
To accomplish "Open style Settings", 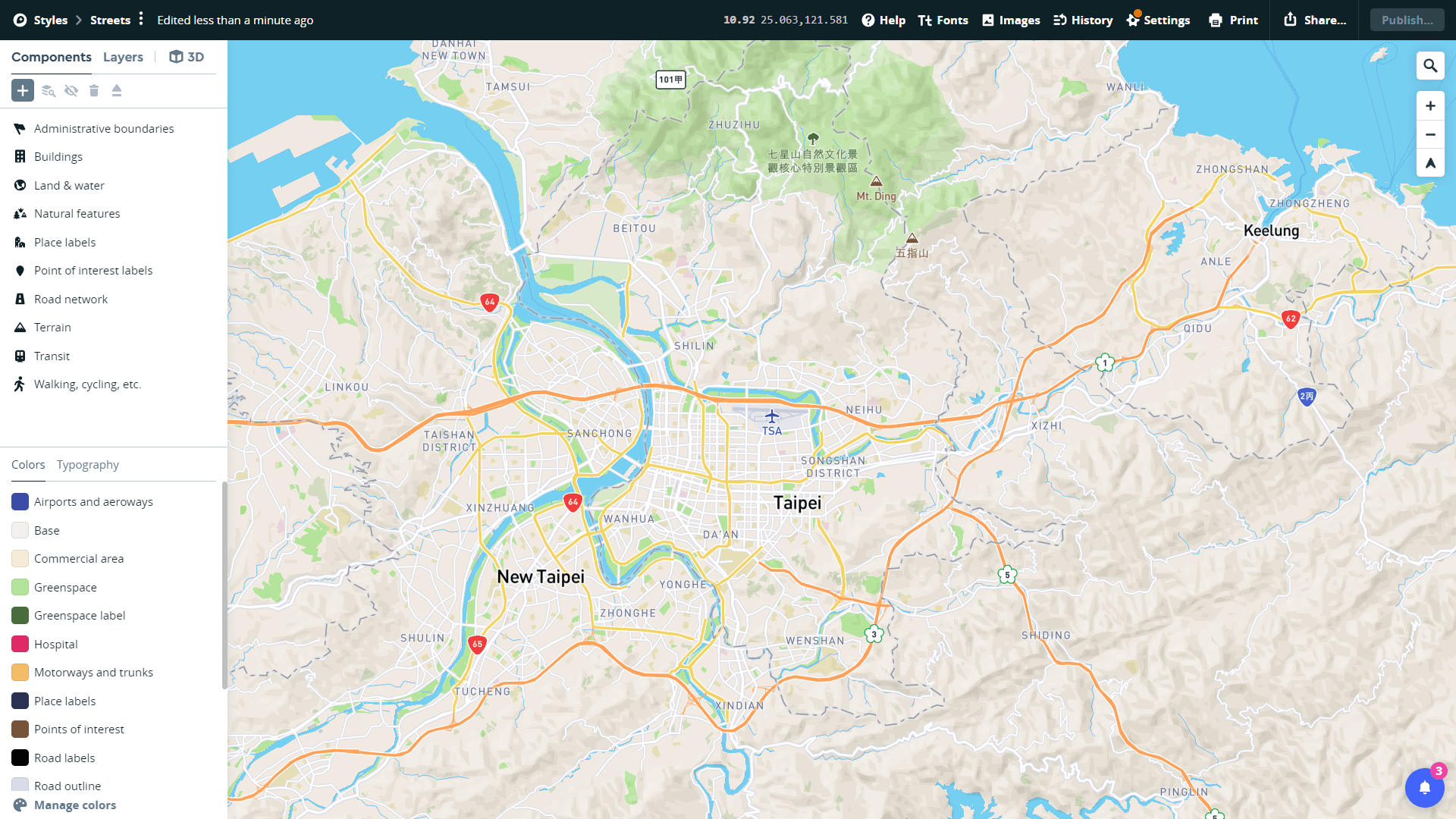I will tap(1158, 20).
